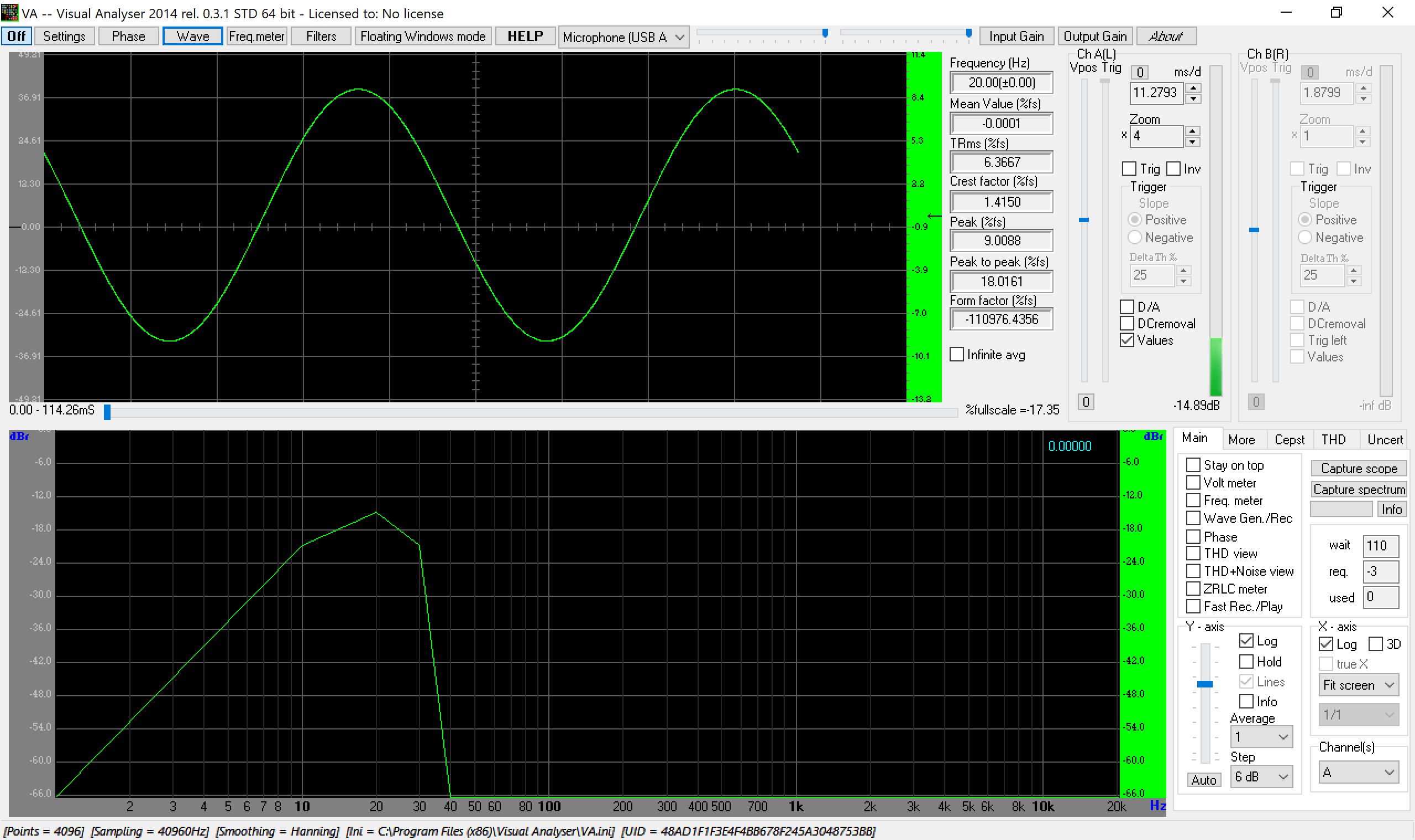Switch to Floating Windows mode
1415x840 pixels.
tap(423, 36)
